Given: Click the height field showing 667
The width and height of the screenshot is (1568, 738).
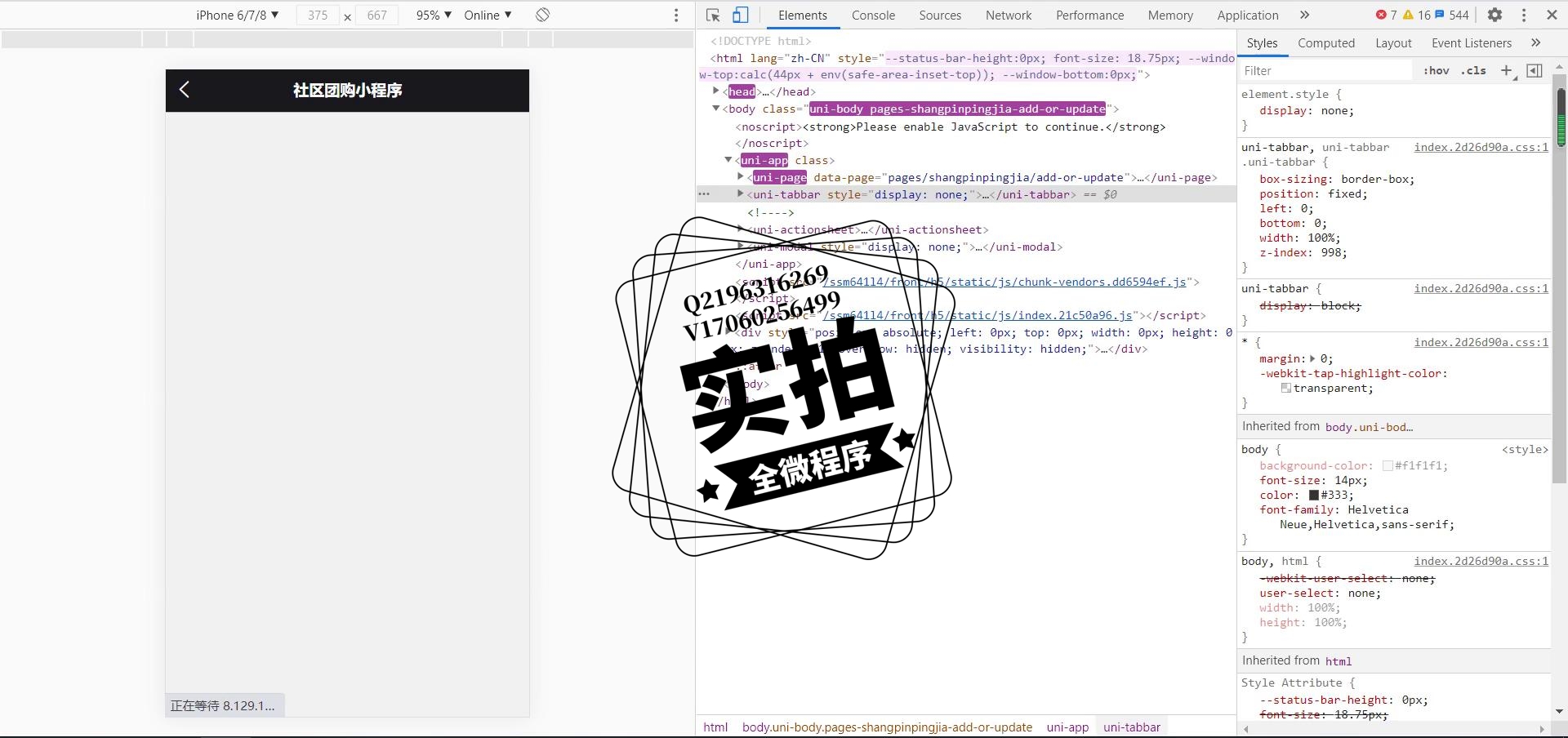Looking at the screenshot, I should coord(376,15).
